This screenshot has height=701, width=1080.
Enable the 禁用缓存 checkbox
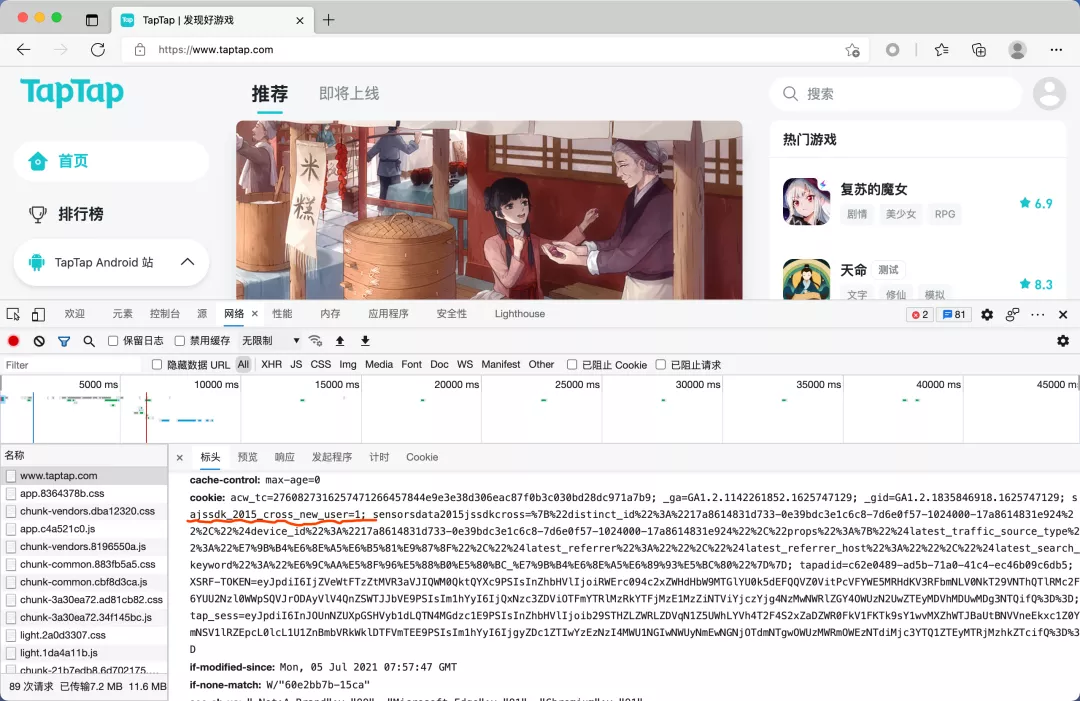tap(180, 339)
